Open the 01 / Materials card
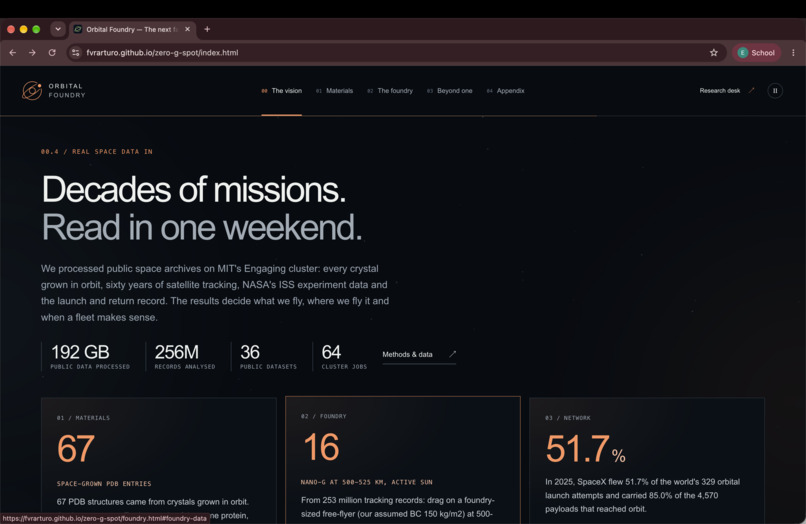 pyautogui.click(x=159, y=460)
